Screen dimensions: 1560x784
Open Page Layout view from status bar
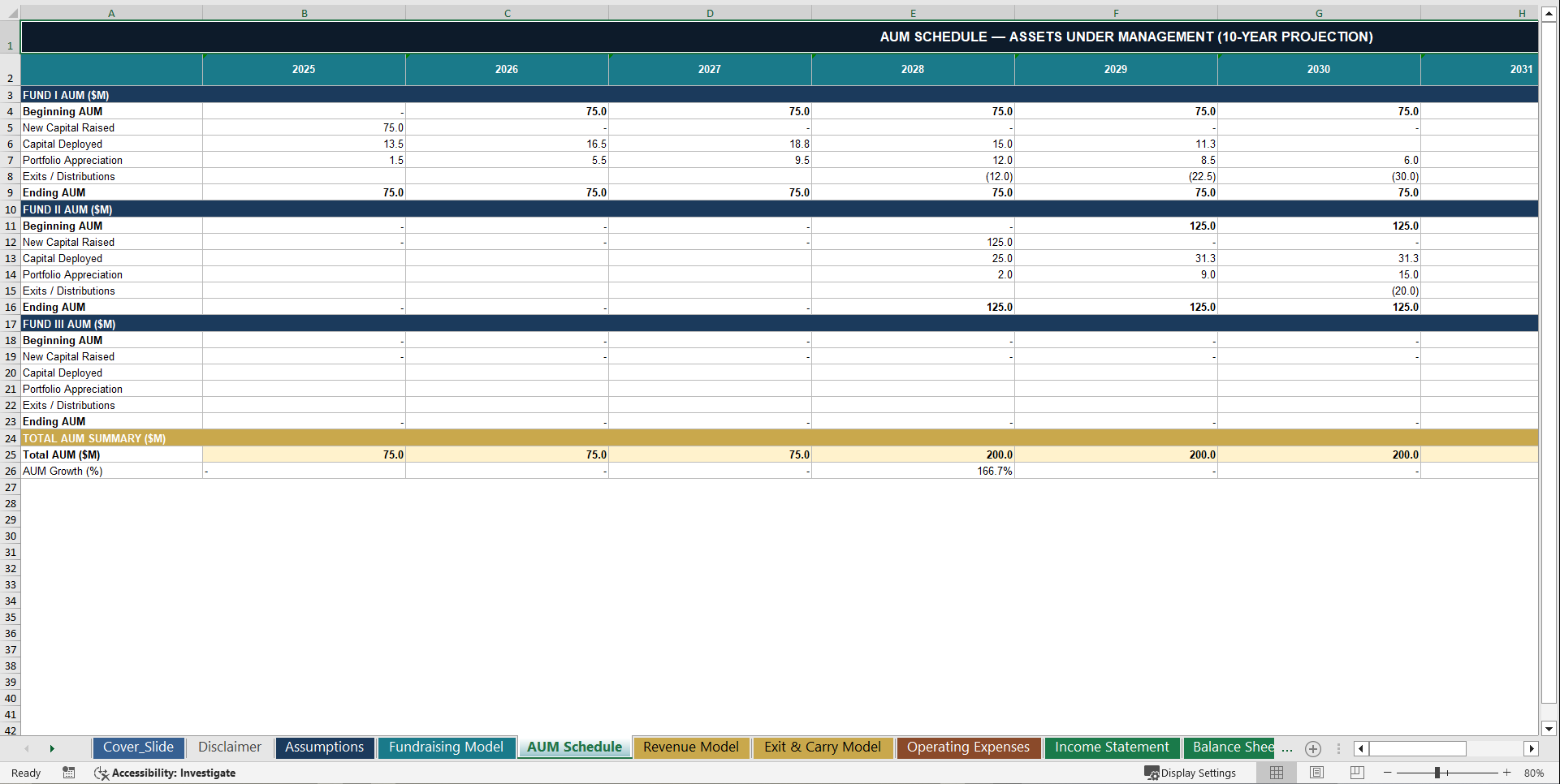coord(1316,773)
